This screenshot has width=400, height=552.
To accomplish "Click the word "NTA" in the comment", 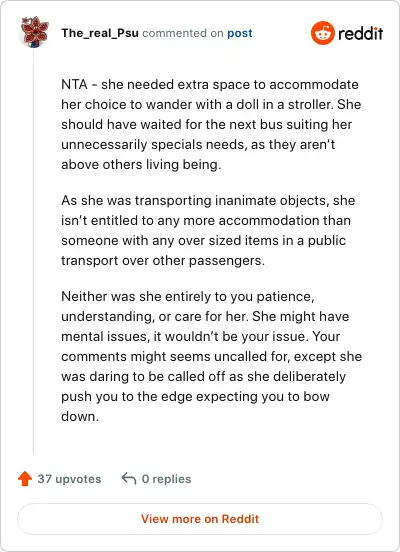I will 74,85.
